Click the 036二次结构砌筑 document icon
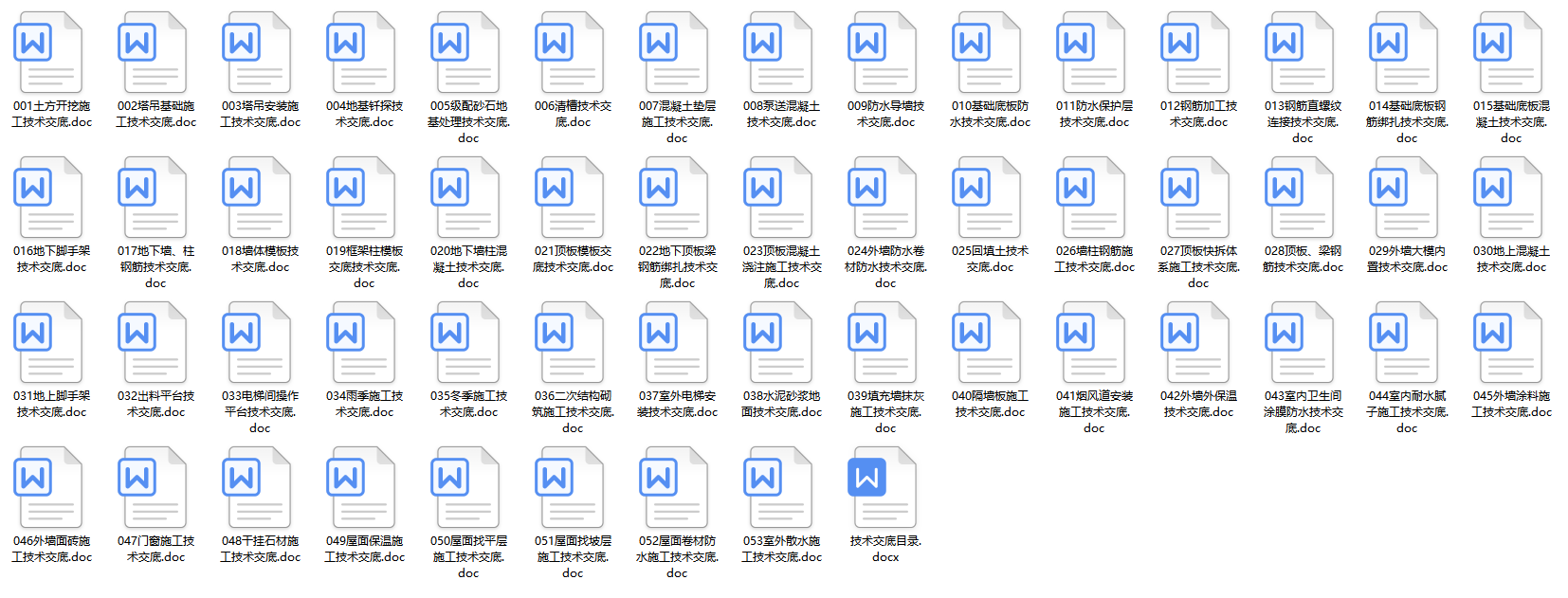This screenshot has width=1568, height=598. [569, 342]
